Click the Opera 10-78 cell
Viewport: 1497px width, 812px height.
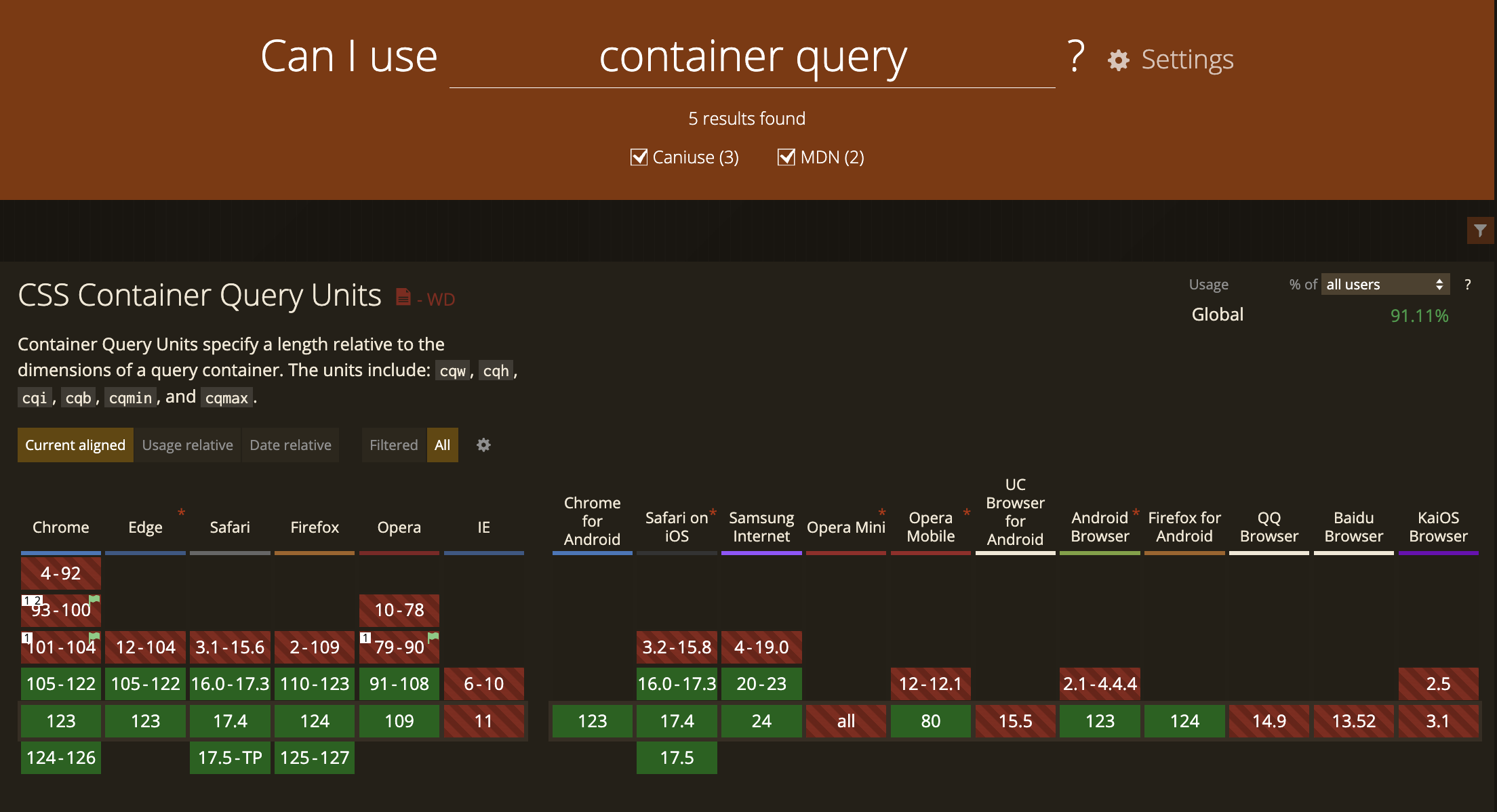399,610
